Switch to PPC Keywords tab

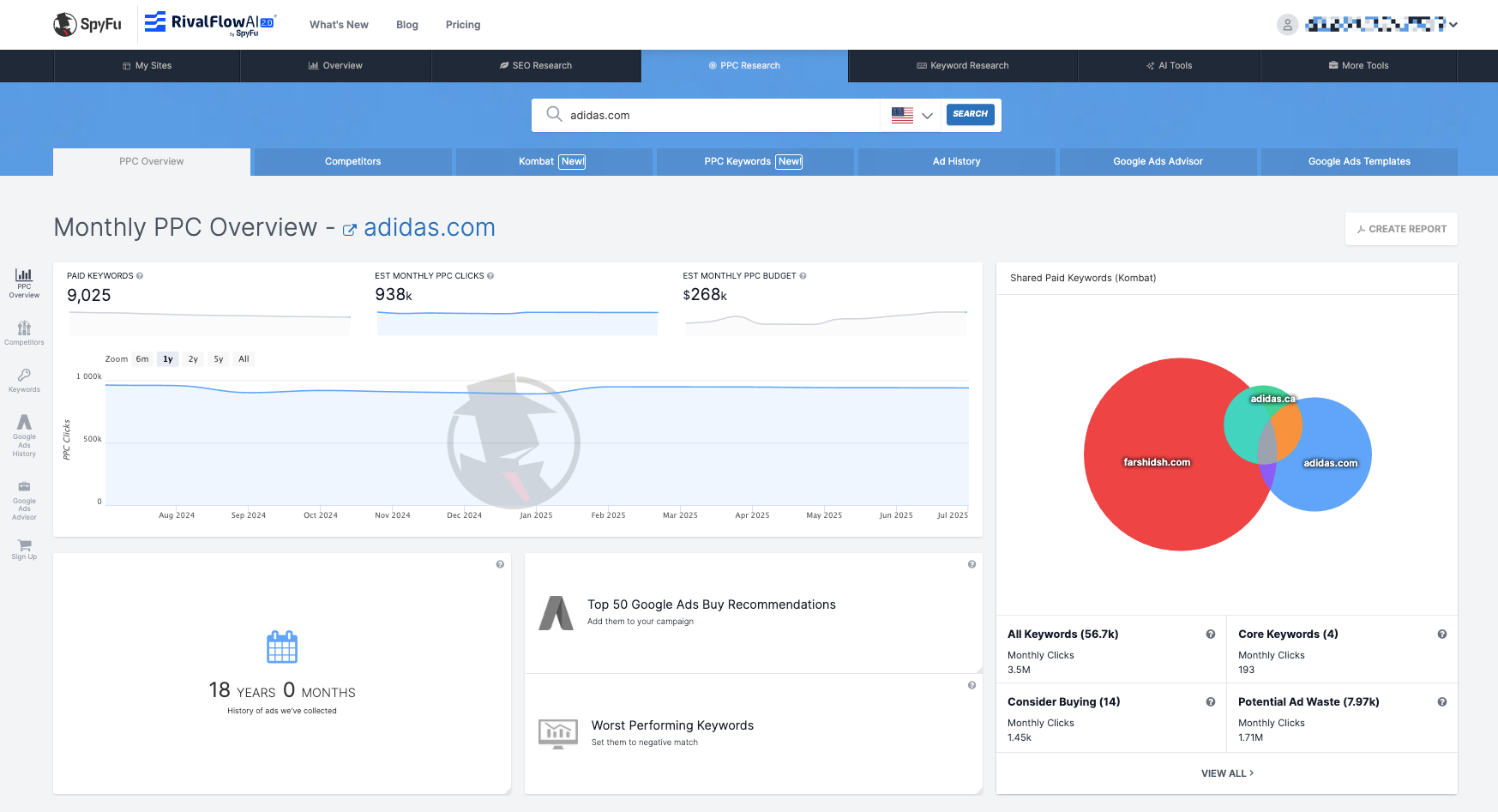[755, 161]
